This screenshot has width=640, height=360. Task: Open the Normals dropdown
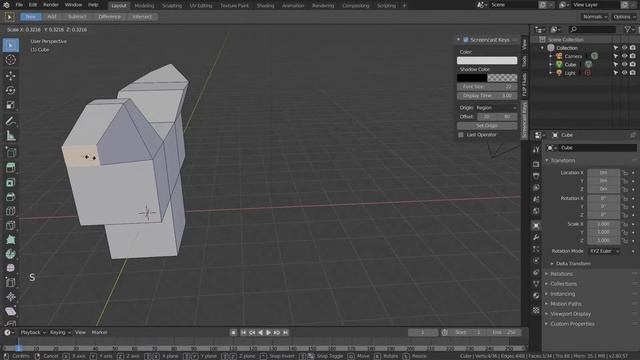(595, 17)
